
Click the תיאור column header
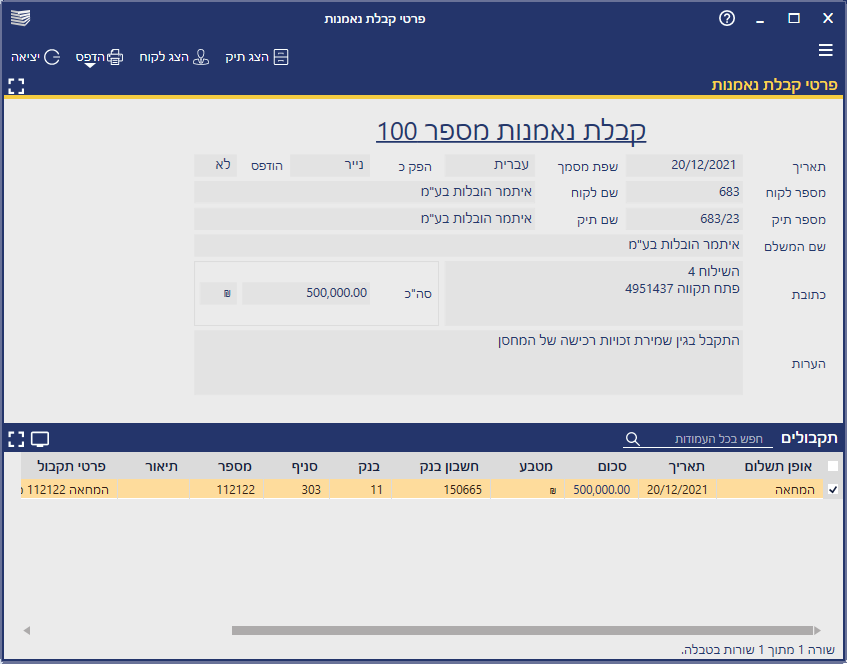pos(153,466)
